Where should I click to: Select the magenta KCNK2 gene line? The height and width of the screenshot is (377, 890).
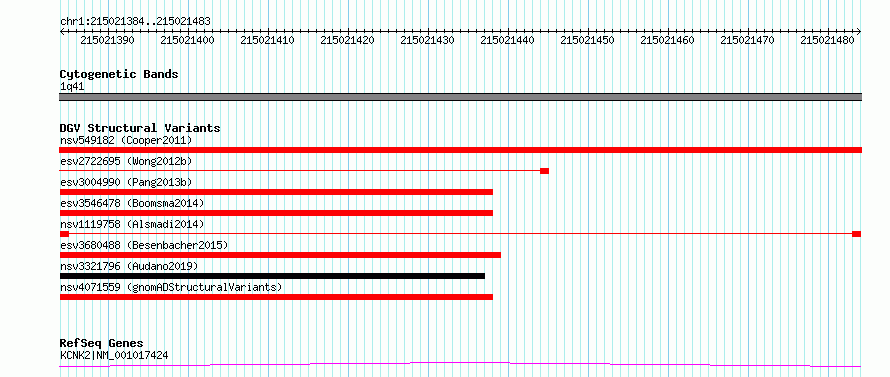tap(461, 365)
